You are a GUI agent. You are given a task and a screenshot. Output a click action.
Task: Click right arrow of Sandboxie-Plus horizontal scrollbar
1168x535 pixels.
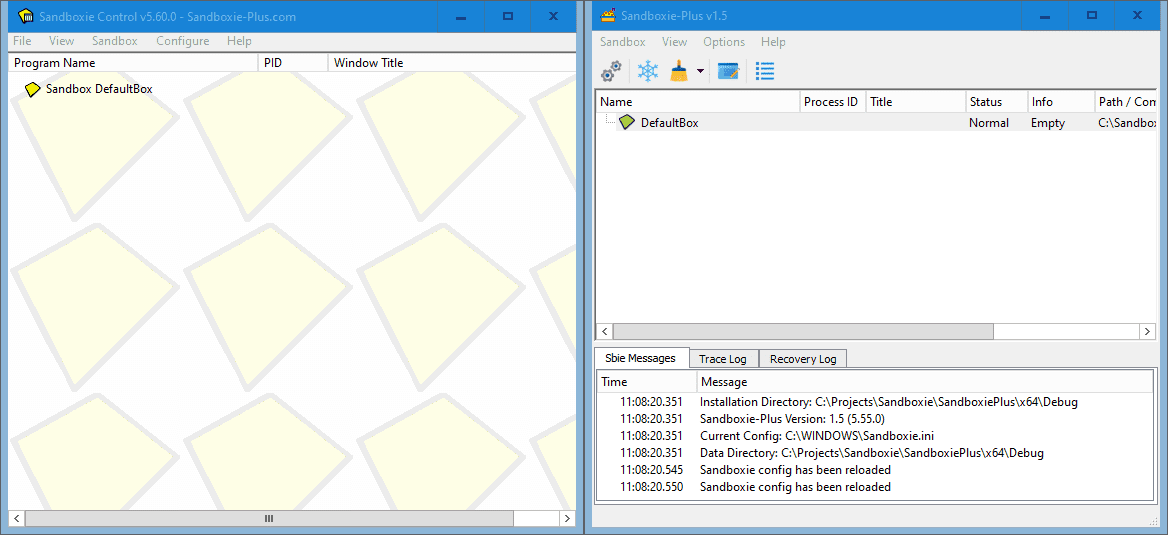click(x=1147, y=331)
